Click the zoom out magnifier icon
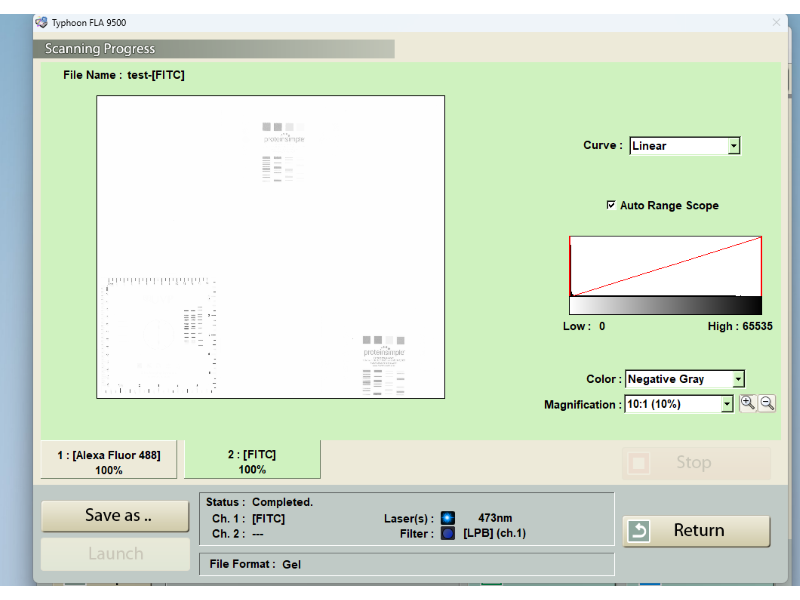Image resolution: width=800 pixels, height=600 pixels. click(x=767, y=404)
